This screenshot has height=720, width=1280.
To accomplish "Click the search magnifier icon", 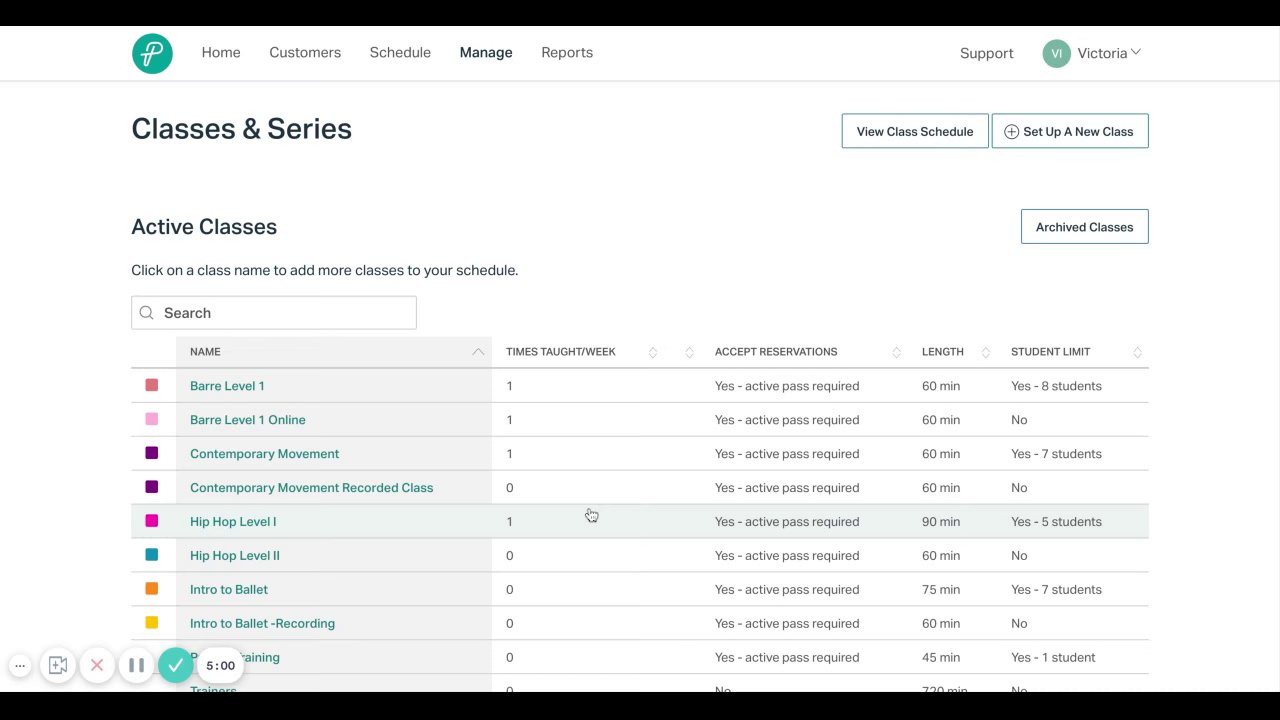I will pos(147,313).
